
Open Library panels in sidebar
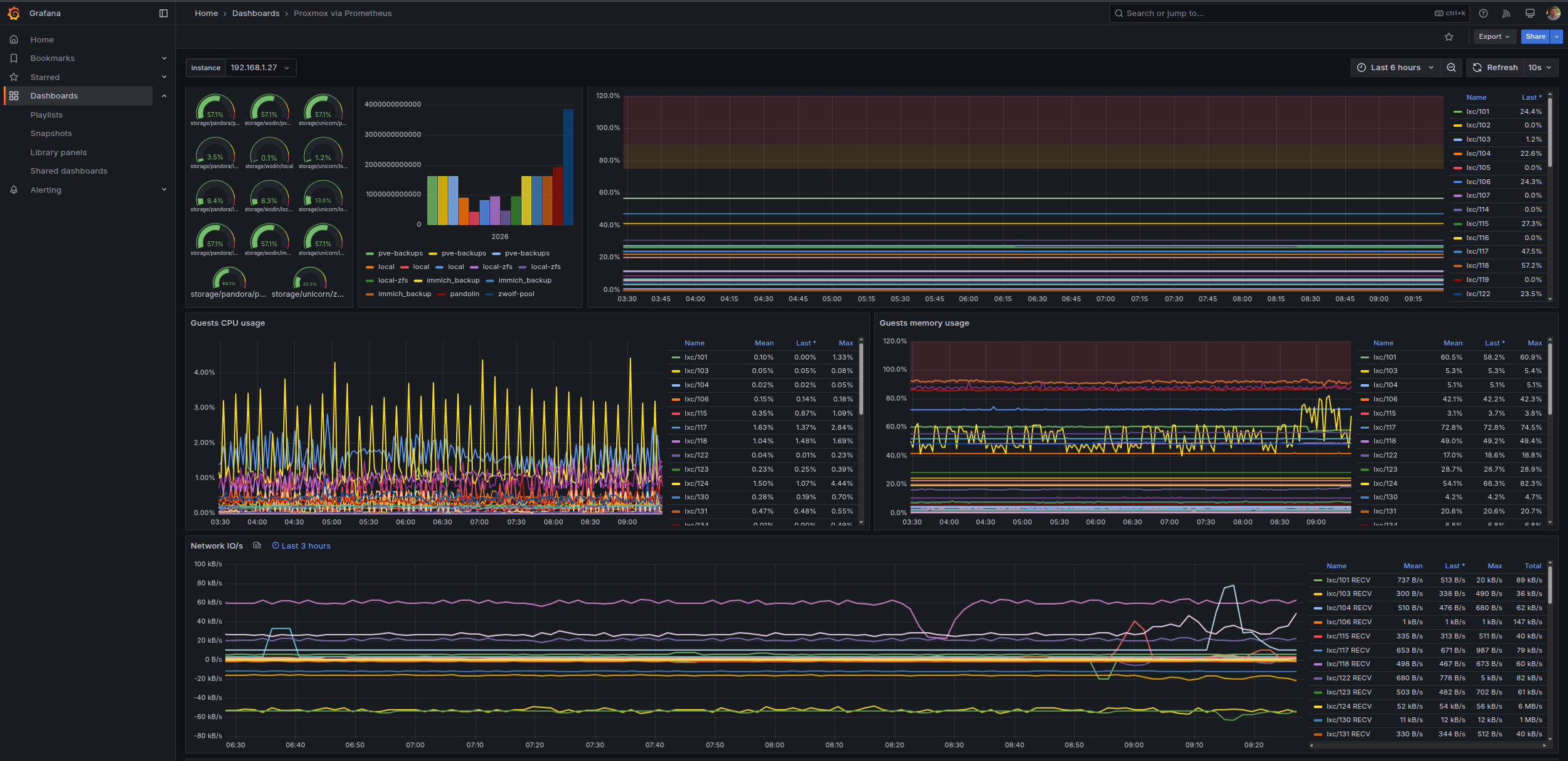click(58, 152)
